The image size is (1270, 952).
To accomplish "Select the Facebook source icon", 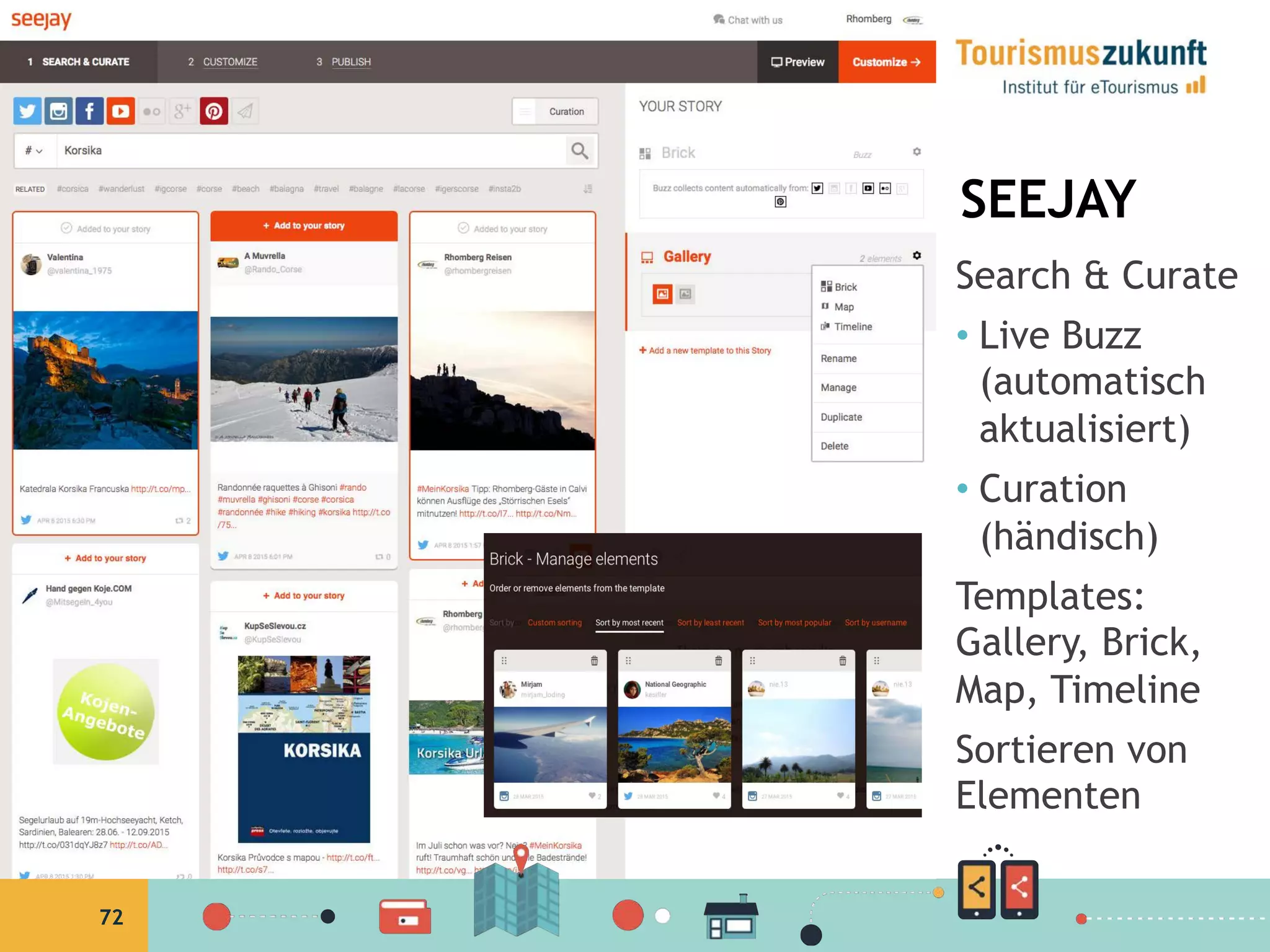I will (x=89, y=112).
